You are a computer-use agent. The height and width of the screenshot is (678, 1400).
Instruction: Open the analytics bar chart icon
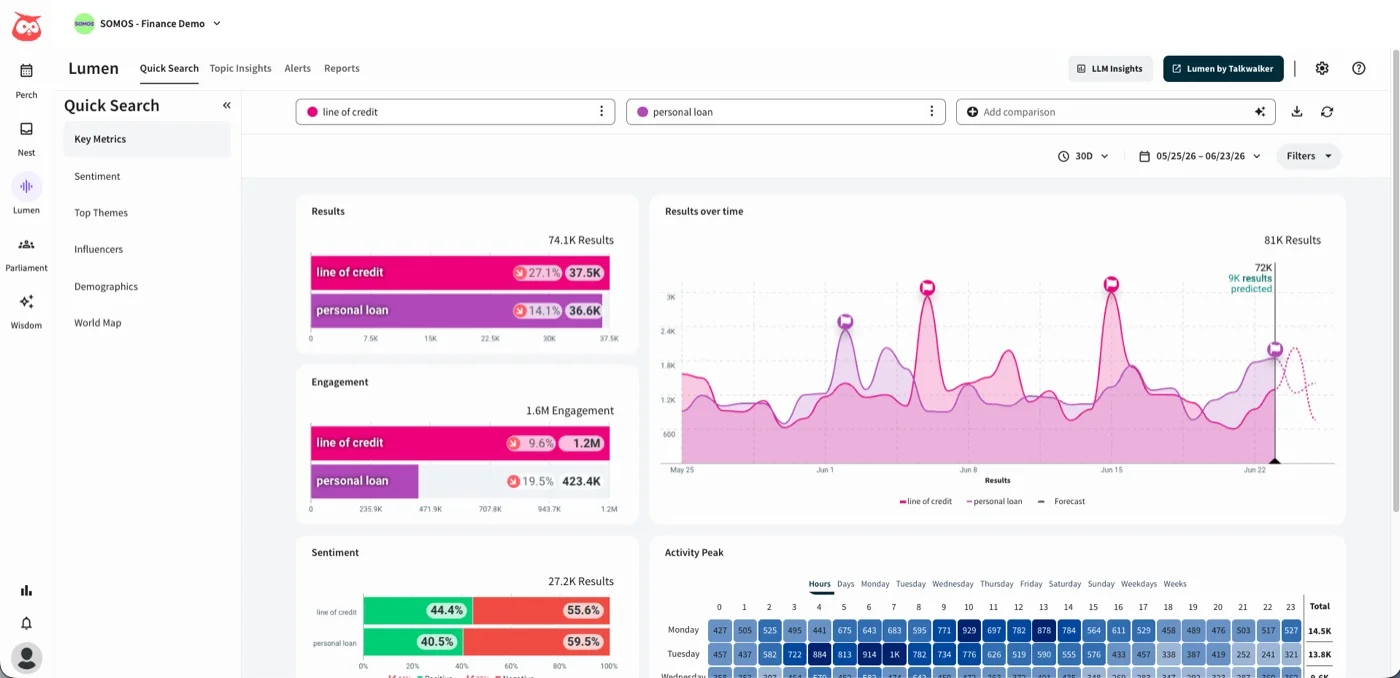(x=26, y=590)
